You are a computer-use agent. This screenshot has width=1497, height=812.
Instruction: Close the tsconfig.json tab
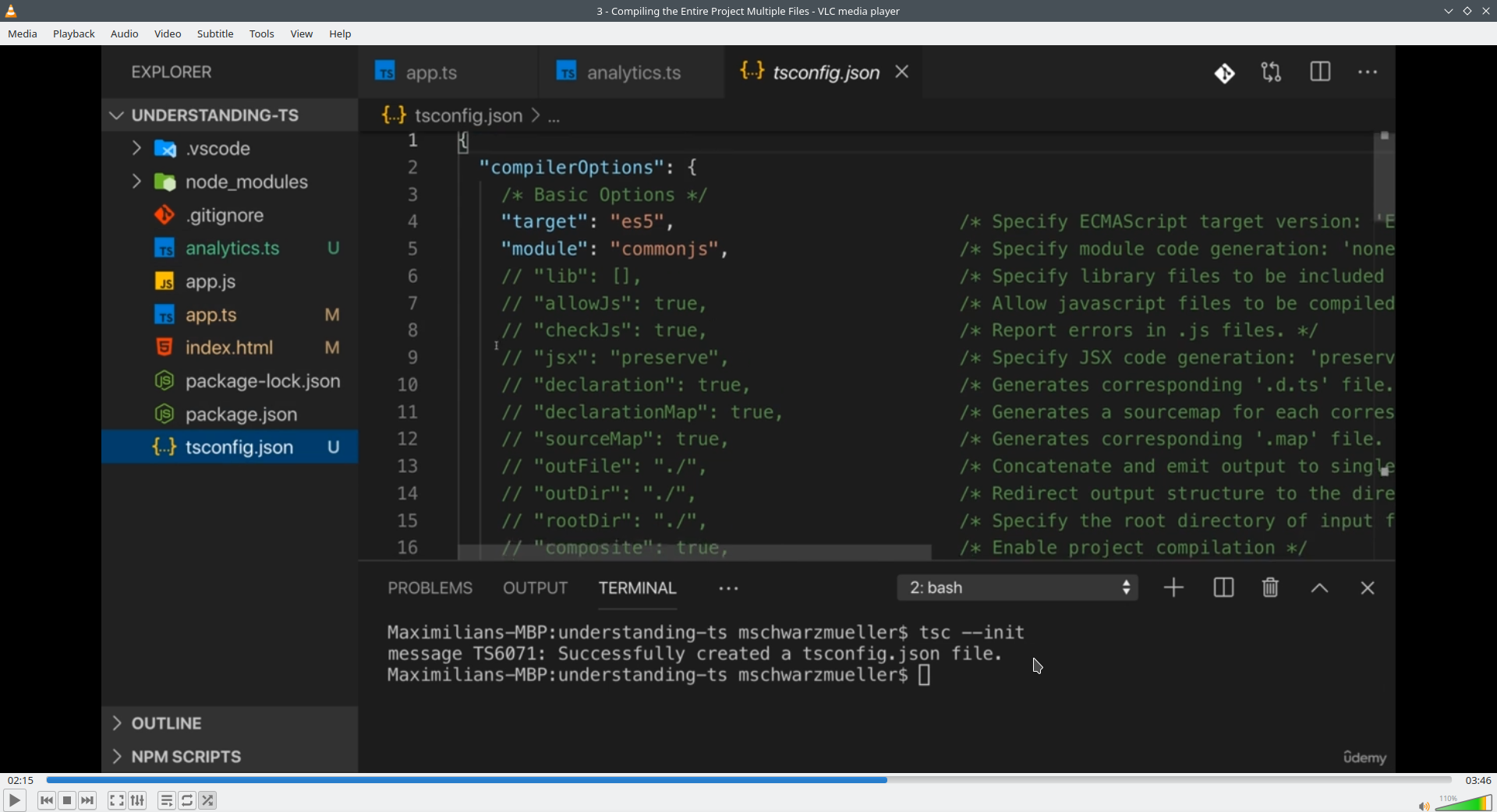[x=902, y=72]
